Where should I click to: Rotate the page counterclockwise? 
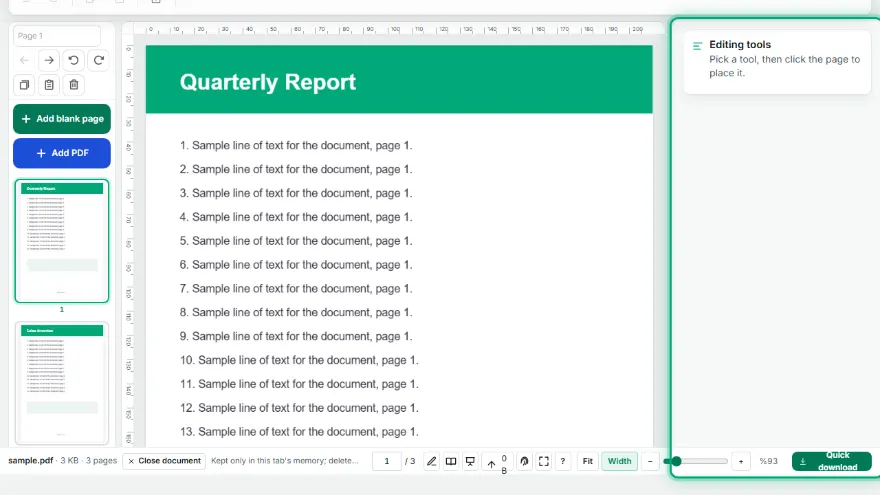(74, 60)
